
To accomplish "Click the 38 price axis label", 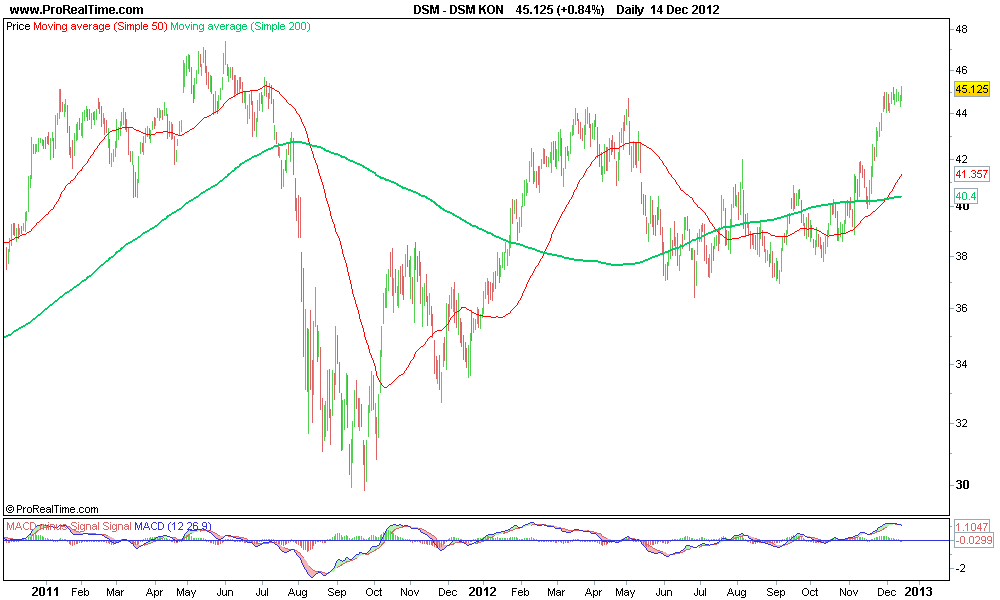I will [962, 256].
